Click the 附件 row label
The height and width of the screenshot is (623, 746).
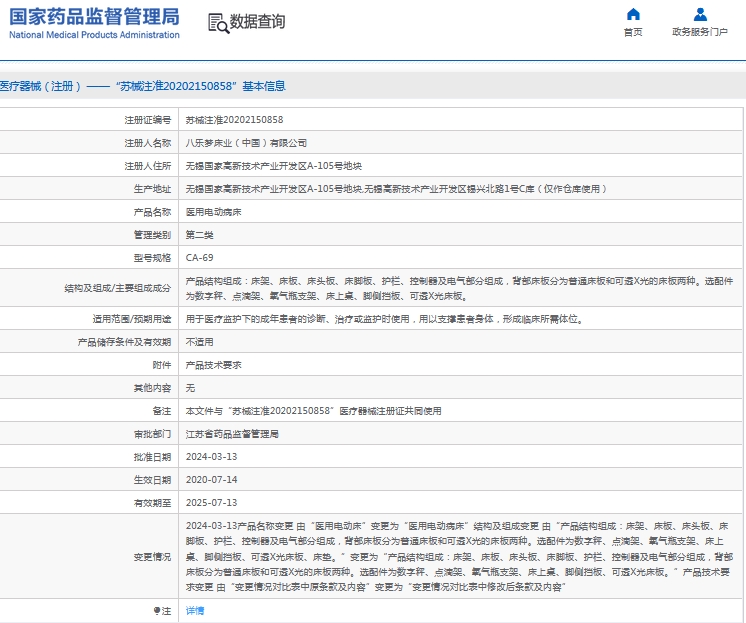161,365
